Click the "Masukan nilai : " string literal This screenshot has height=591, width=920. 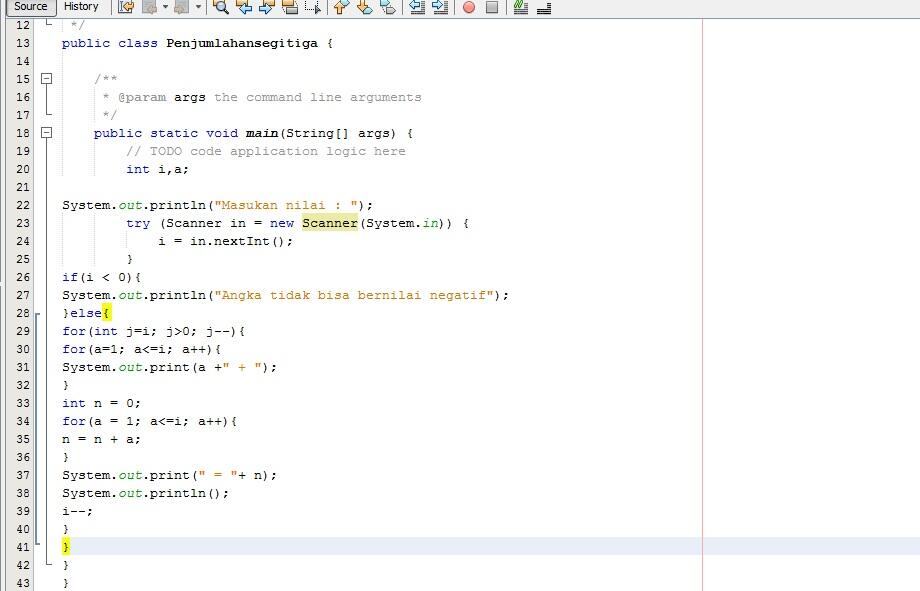coord(286,205)
